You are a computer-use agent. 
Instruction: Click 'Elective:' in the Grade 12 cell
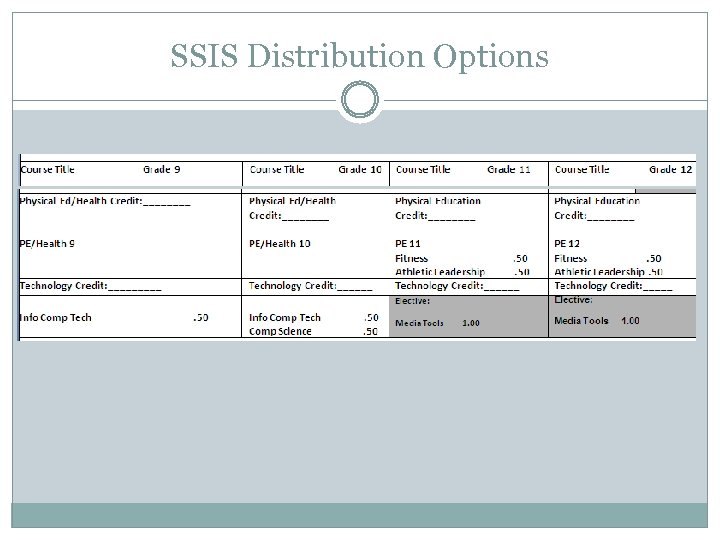(573, 300)
